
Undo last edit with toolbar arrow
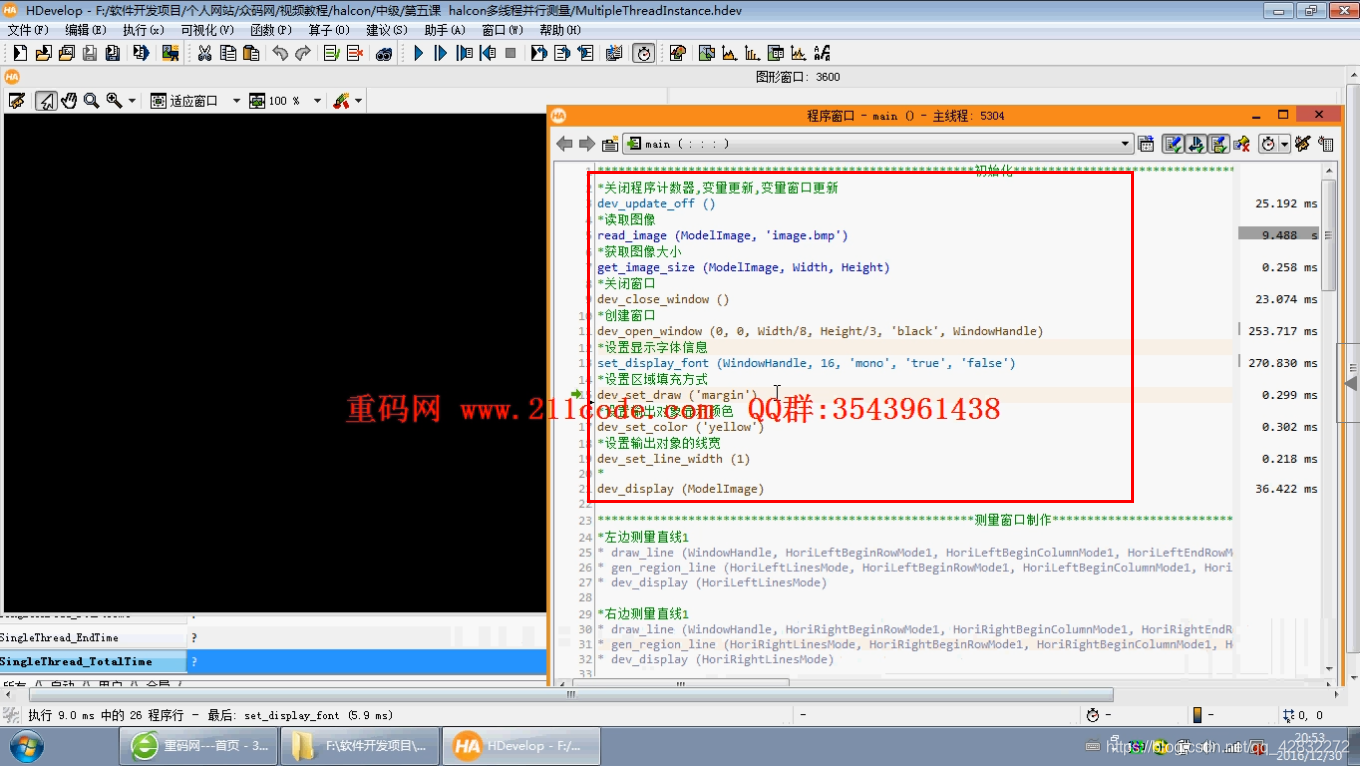pyautogui.click(x=280, y=52)
